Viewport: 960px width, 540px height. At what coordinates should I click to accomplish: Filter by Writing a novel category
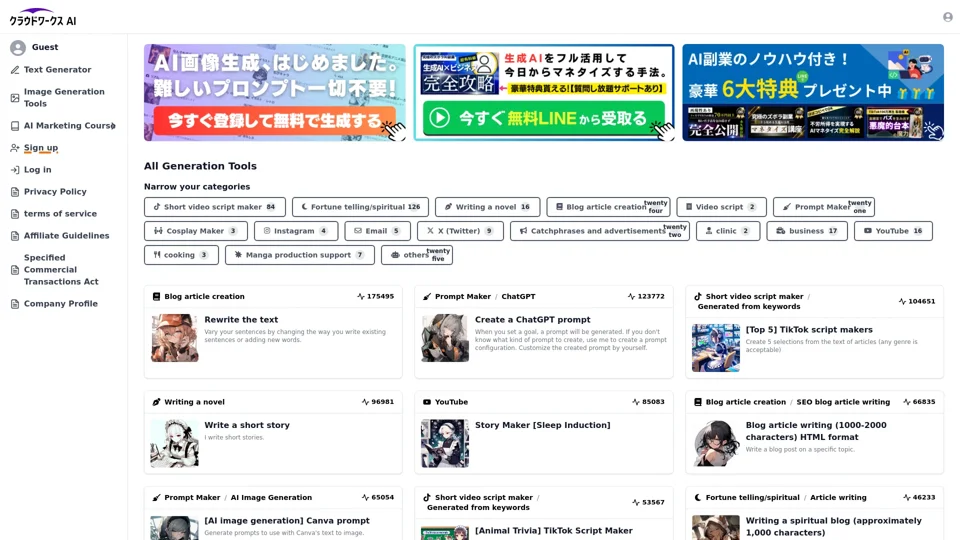point(487,207)
